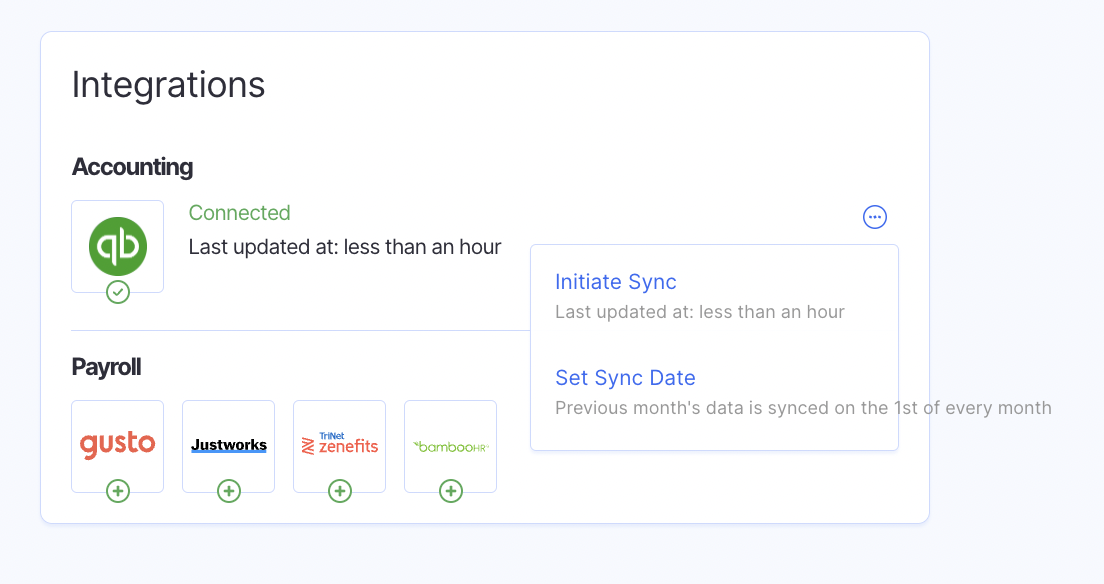Screen dimensions: 1104x584
Task: Click the Accounting section heading
Action: pyautogui.click(x=132, y=167)
